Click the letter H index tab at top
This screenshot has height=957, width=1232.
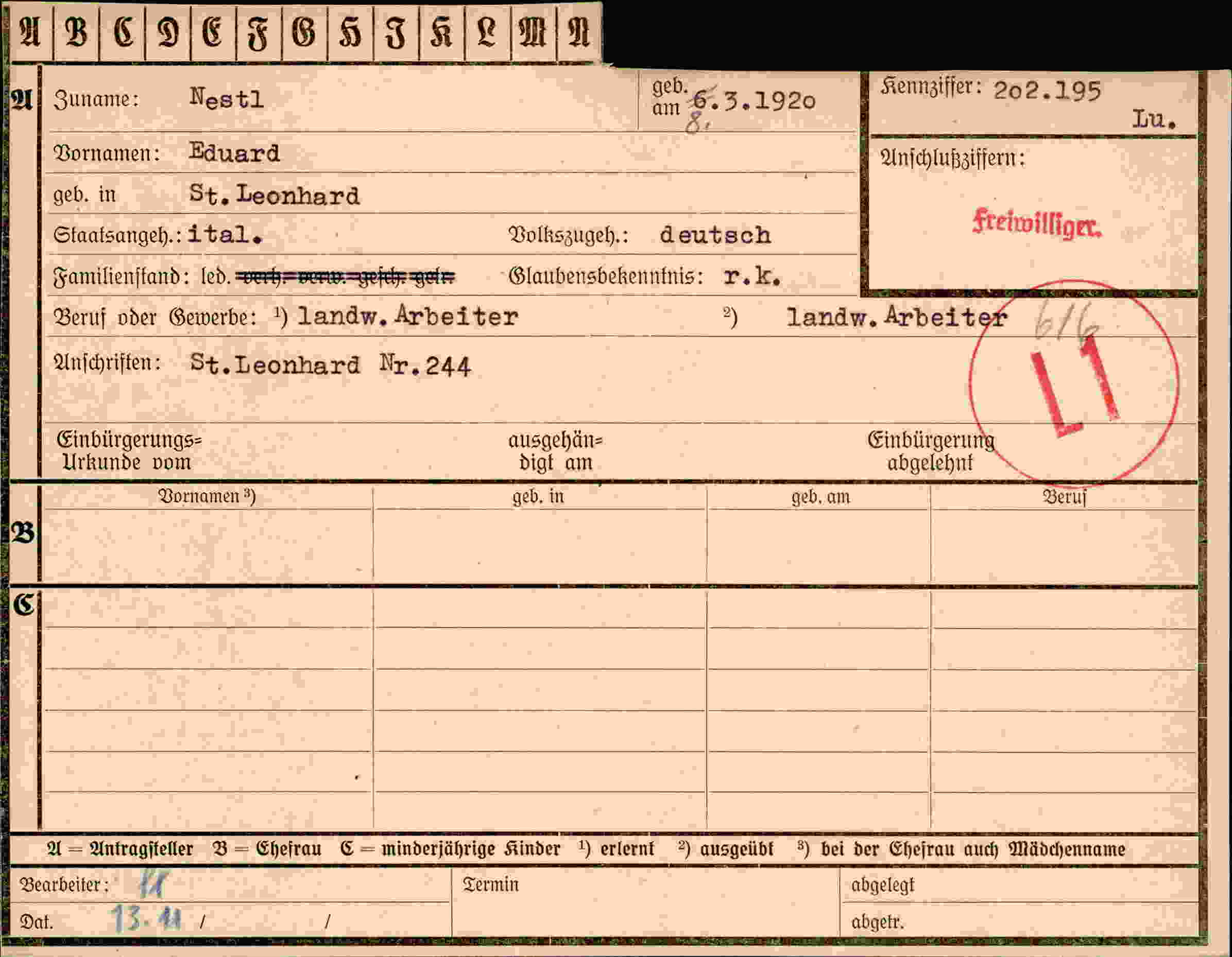350,32
